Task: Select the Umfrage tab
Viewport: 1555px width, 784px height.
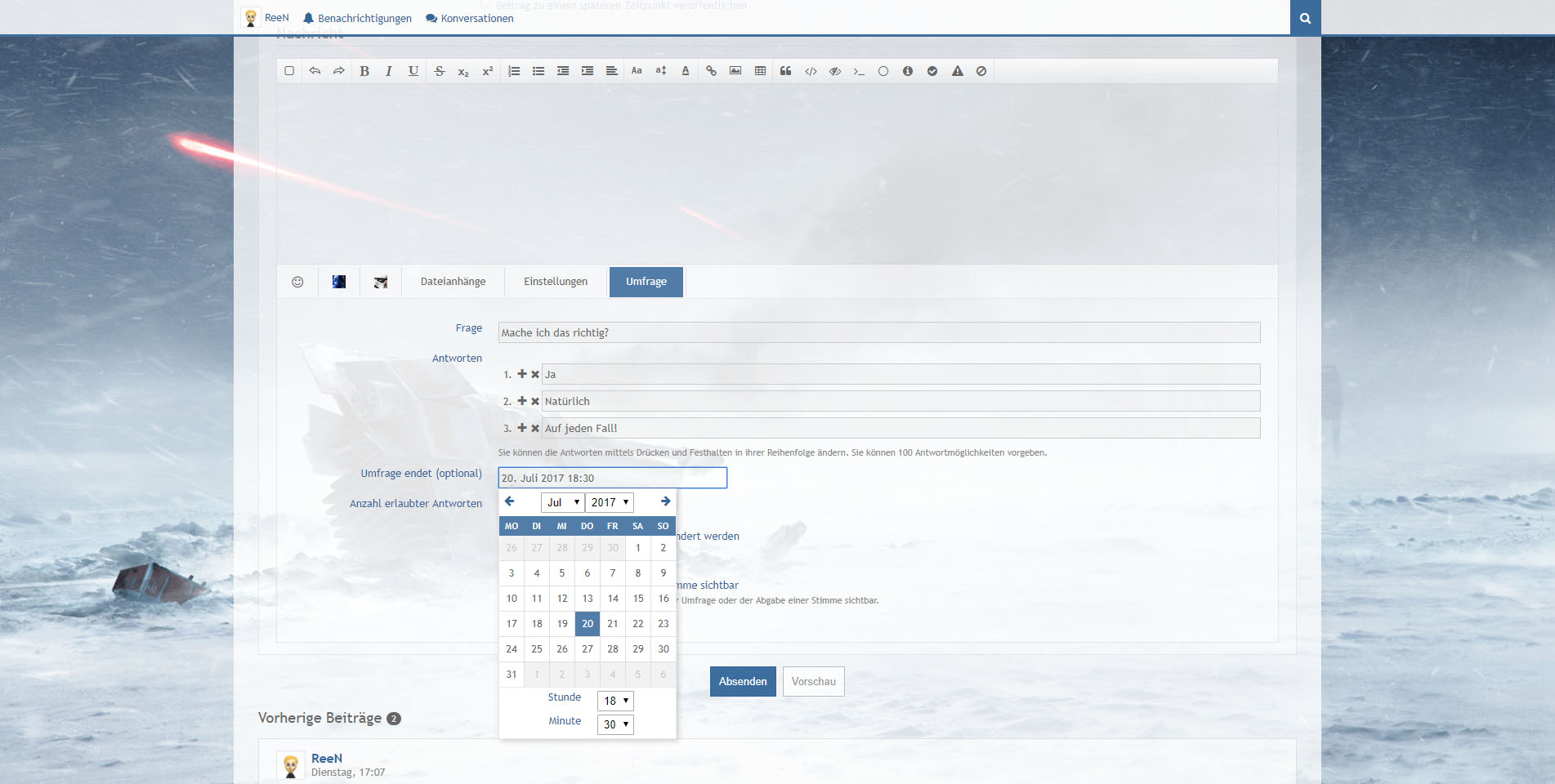Action: coord(646,282)
